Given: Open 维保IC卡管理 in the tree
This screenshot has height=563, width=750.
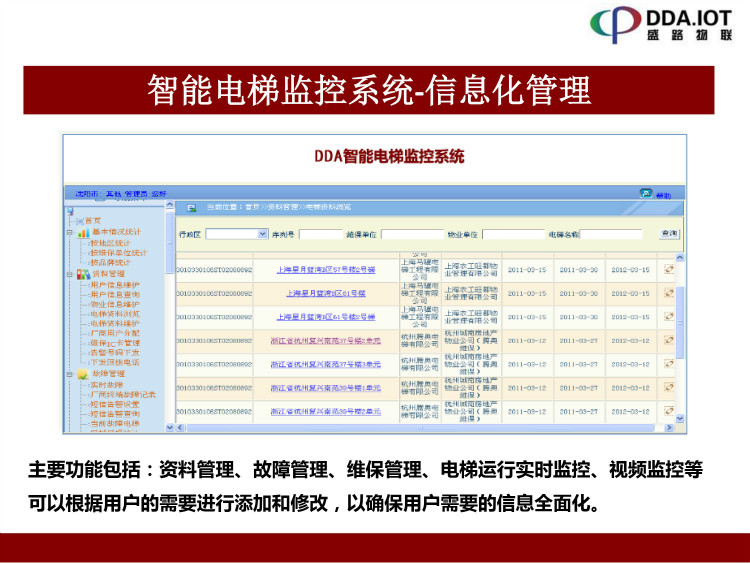Looking at the screenshot, I should click(115, 343).
